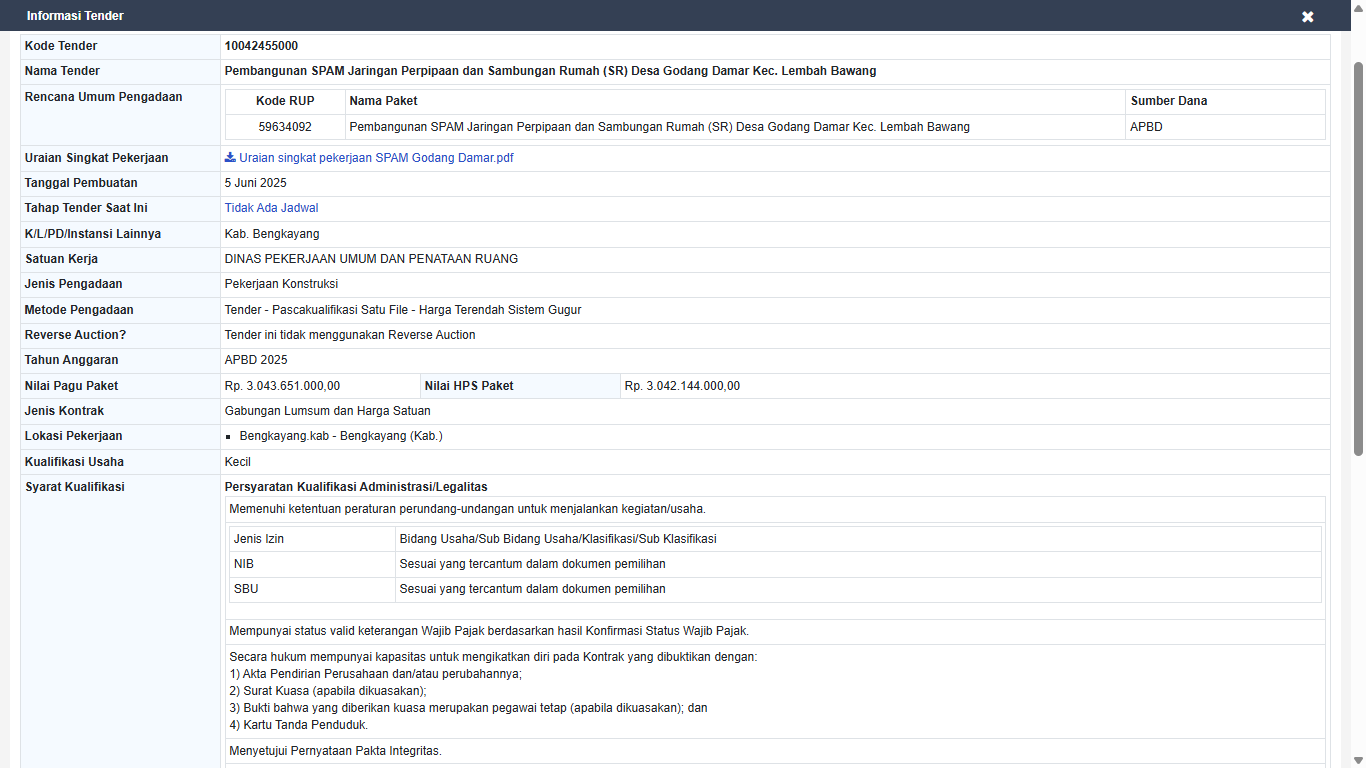1366x768 pixels.
Task: Open the Tidak Ada Jadwal link
Action: 272,208
